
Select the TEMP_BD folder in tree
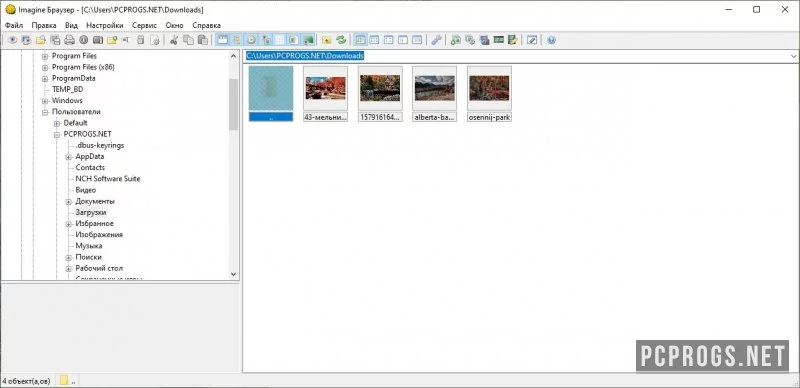click(67, 89)
